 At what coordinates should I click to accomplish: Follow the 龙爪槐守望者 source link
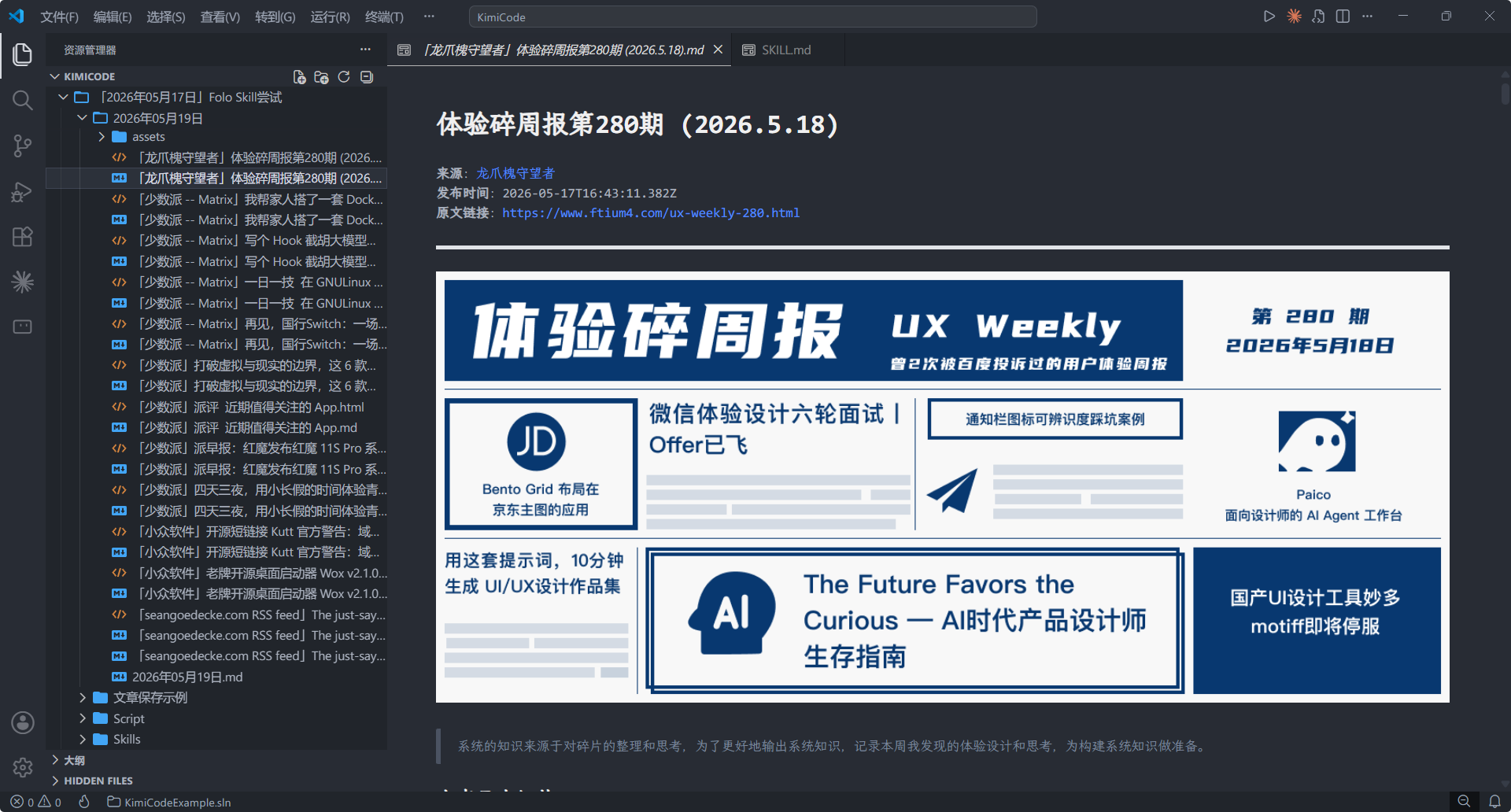tap(515, 173)
